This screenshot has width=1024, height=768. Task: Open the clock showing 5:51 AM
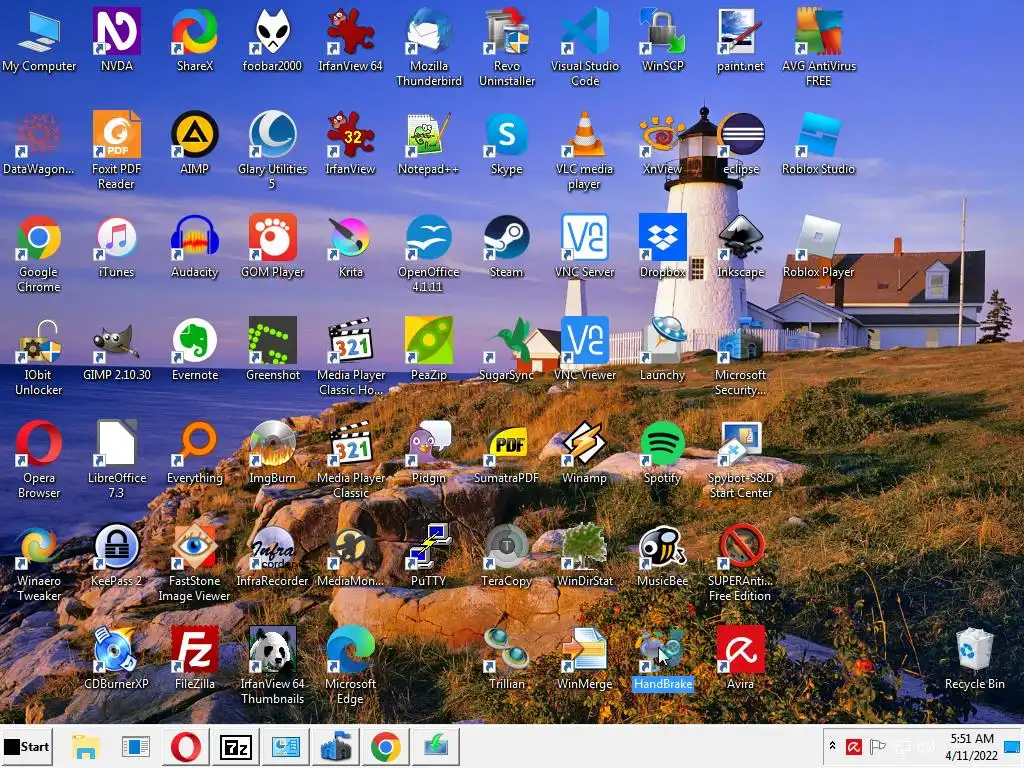click(972, 746)
